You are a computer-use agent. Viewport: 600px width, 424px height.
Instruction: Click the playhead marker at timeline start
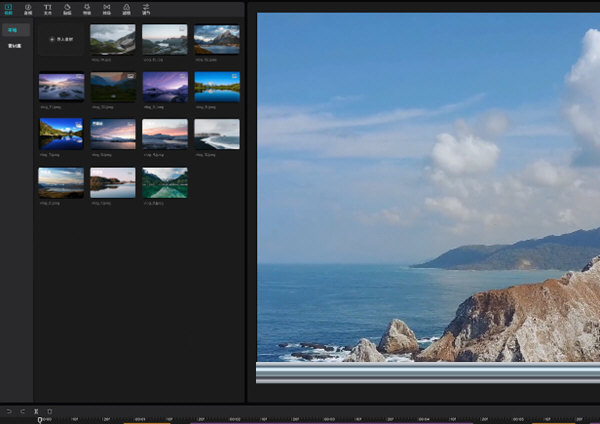pos(41,419)
